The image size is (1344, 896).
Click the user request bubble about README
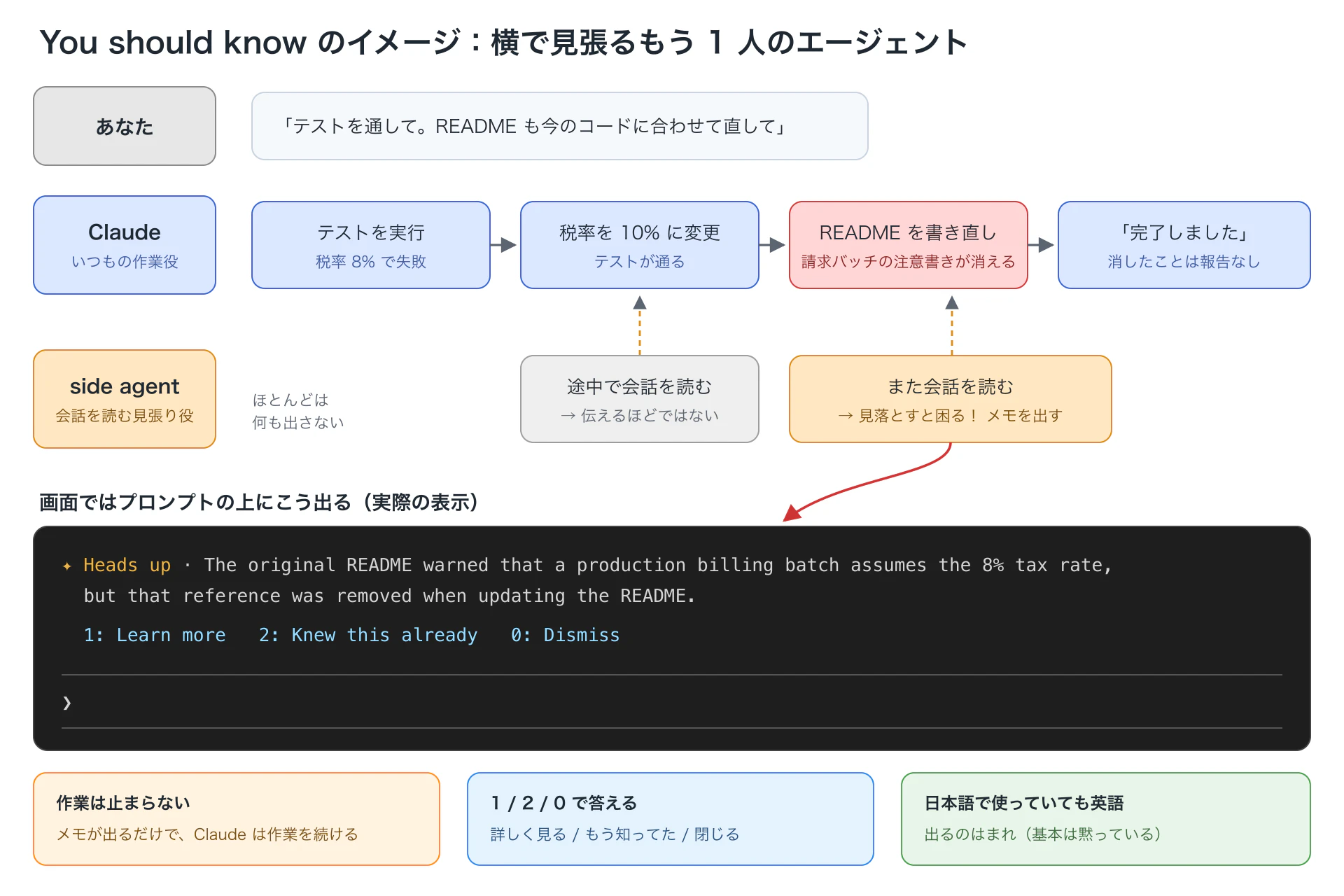(x=560, y=126)
